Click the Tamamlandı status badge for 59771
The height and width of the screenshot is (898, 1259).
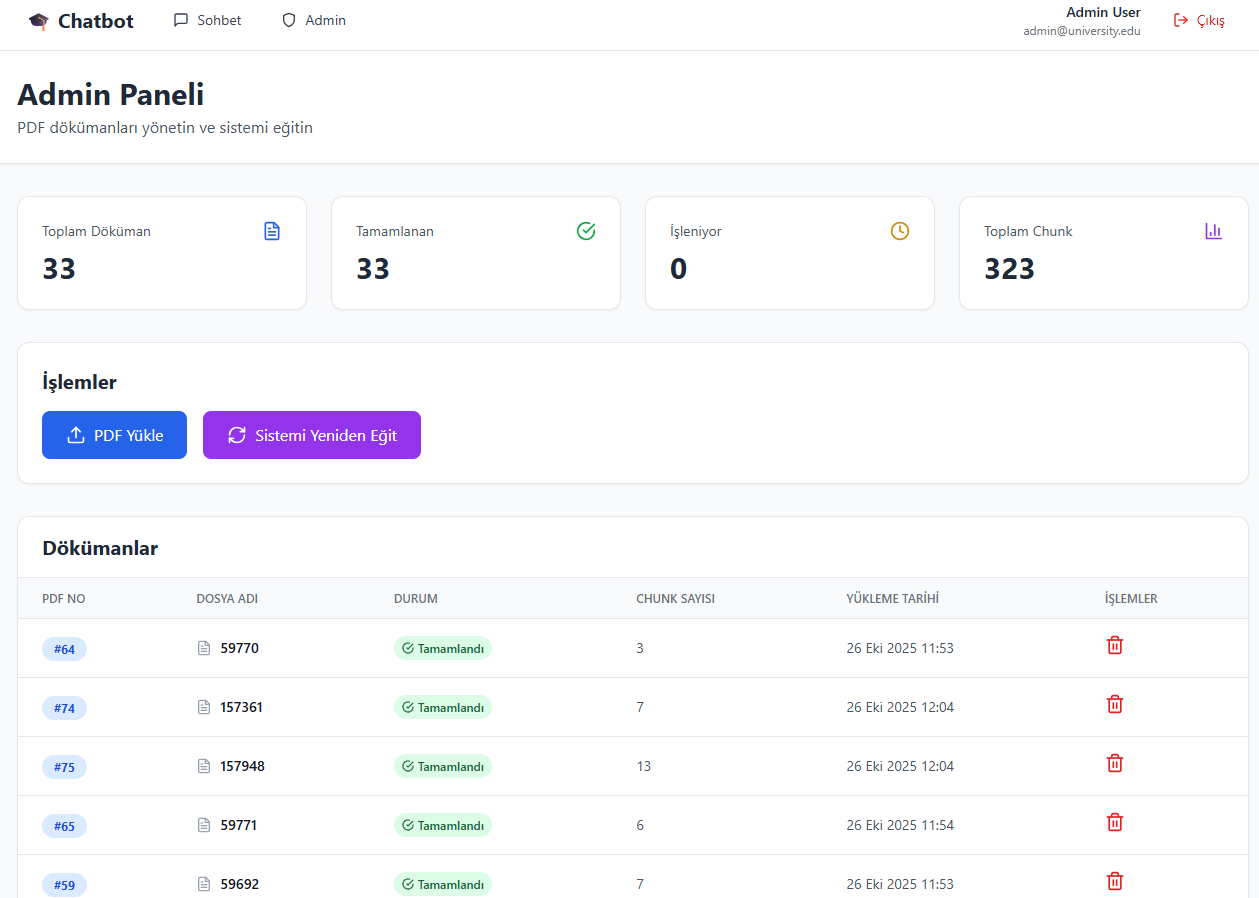pos(443,826)
